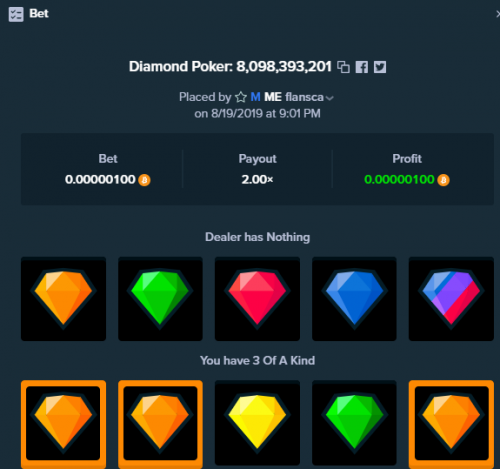Select player's first highlighted orange diamond
The height and width of the screenshot is (469, 500).
tap(63, 423)
